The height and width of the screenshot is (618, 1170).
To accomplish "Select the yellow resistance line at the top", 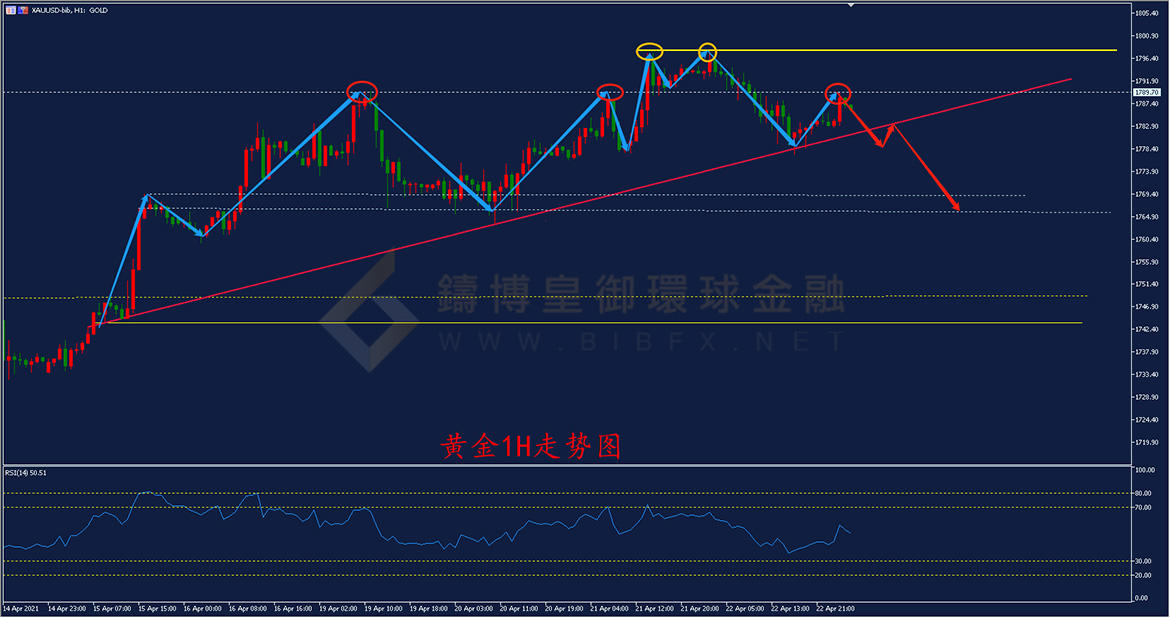I will [900, 50].
